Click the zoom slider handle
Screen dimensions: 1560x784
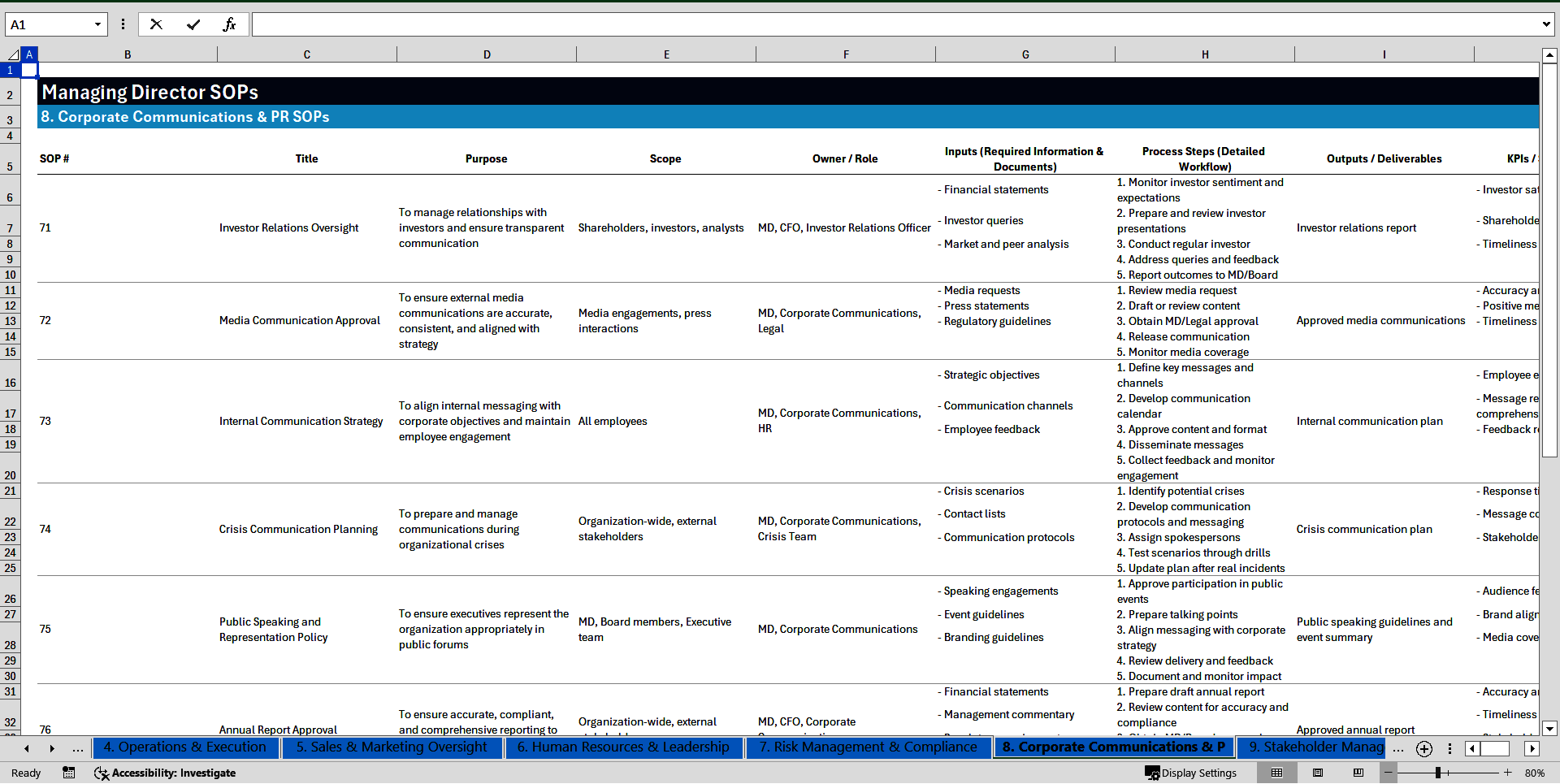(1437, 773)
